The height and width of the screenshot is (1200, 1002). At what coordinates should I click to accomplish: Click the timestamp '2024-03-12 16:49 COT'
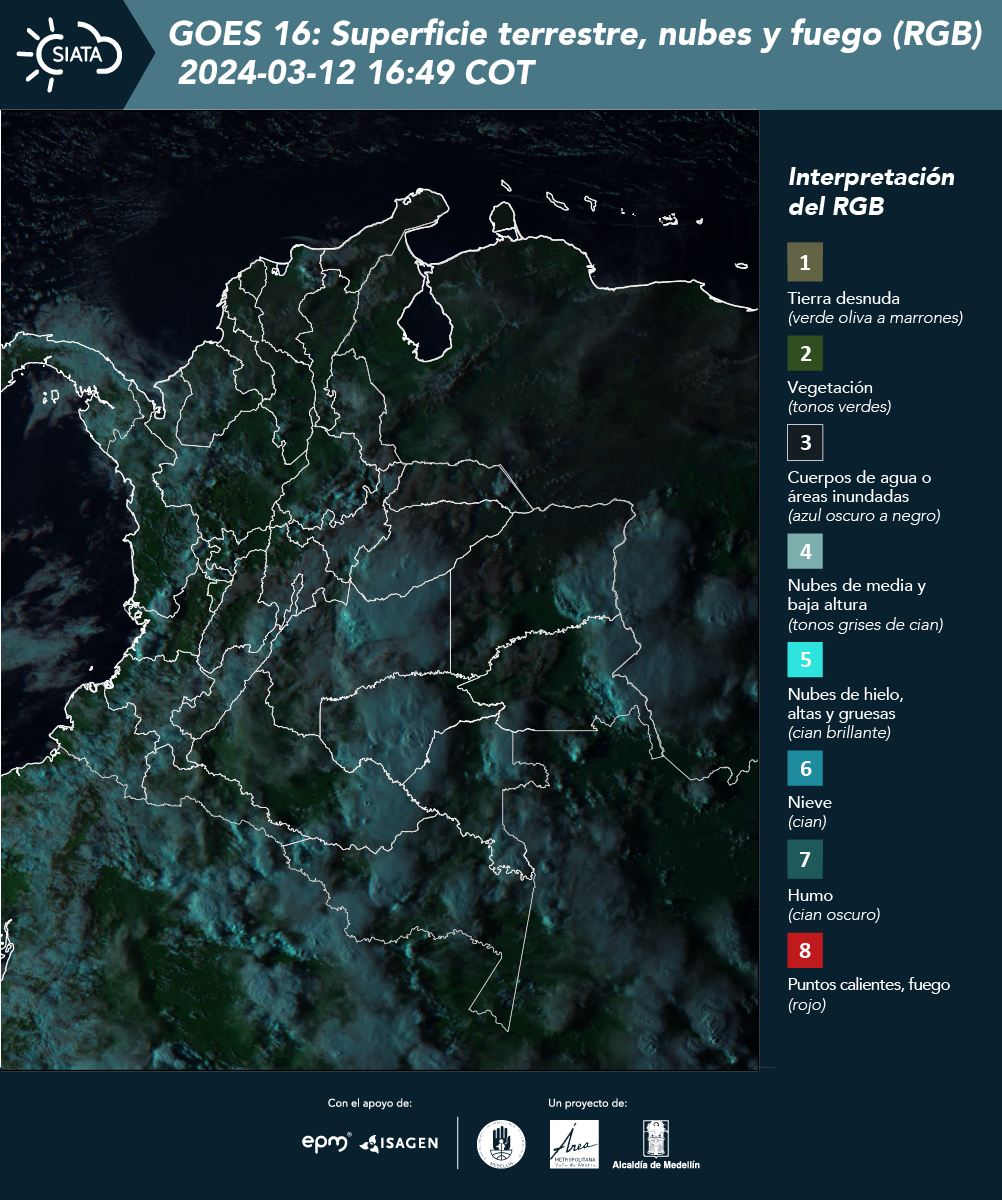point(357,73)
